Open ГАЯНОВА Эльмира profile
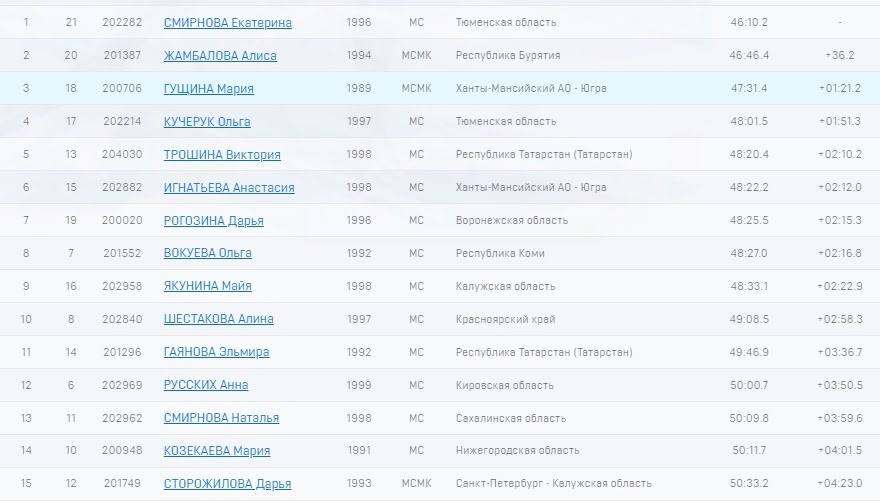Screen dimensions: 880x501 (x=216, y=352)
